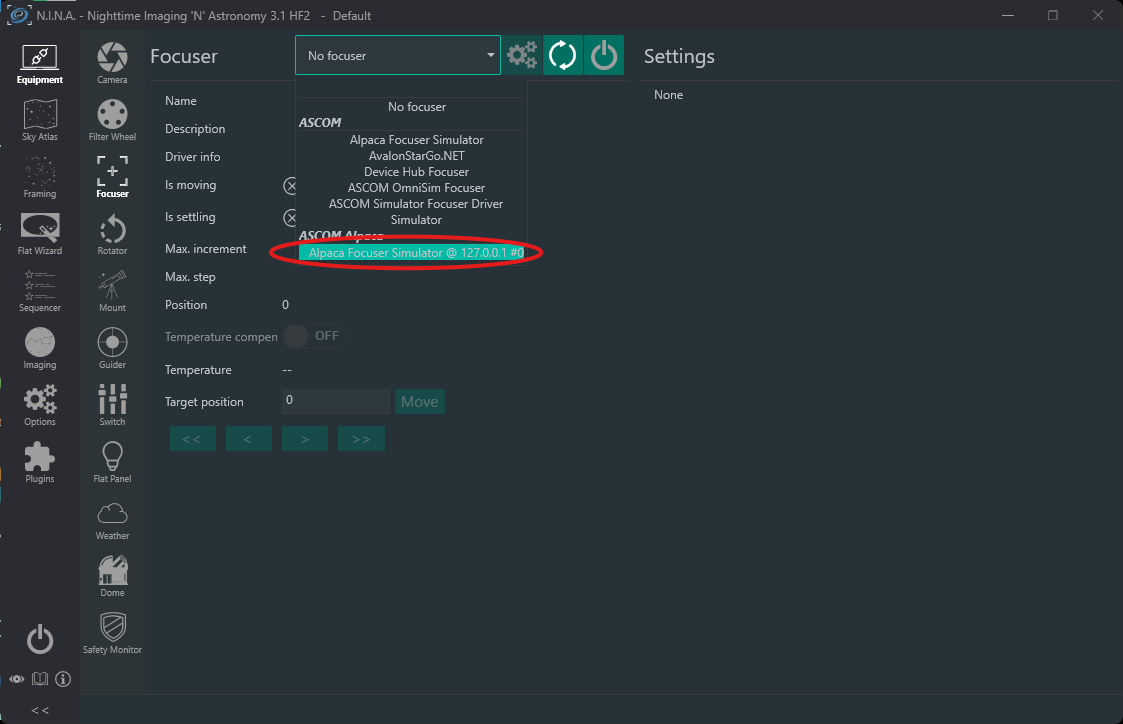Select Alpaca Focuser Simulator @ 127.0.0.1 #0

(412, 253)
